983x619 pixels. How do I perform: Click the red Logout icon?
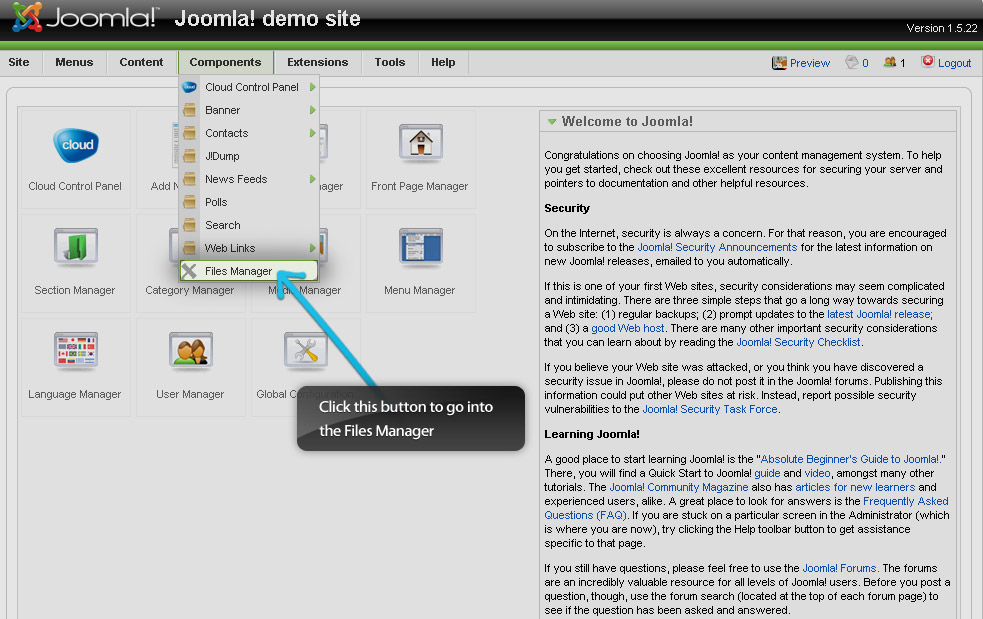coord(928,61)
